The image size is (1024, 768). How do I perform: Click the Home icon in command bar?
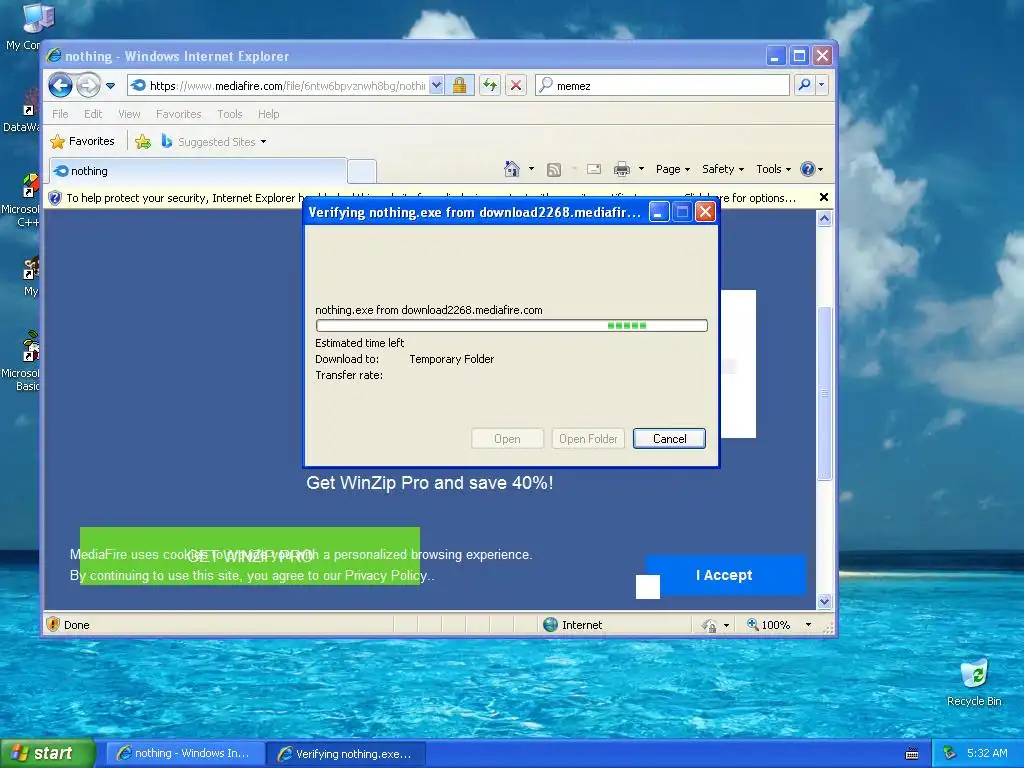[511, 169]
